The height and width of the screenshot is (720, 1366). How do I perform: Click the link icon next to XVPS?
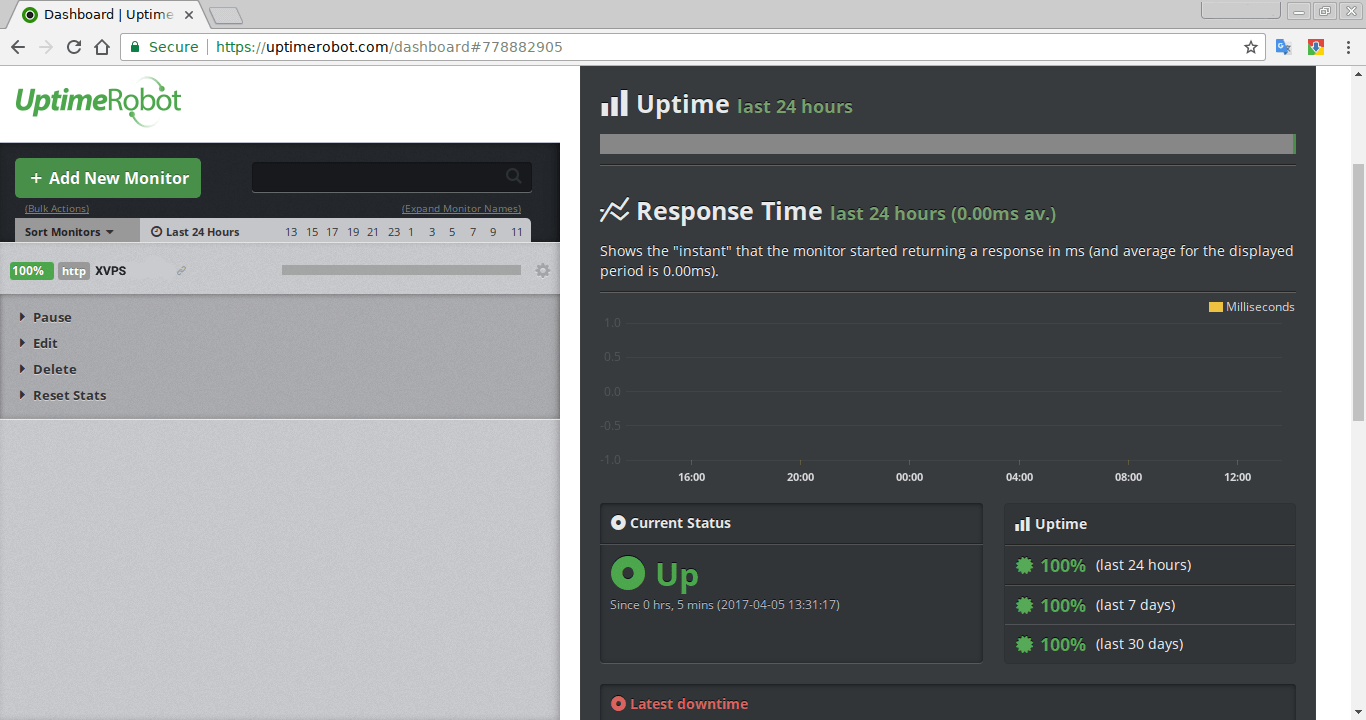coord(181,271)
